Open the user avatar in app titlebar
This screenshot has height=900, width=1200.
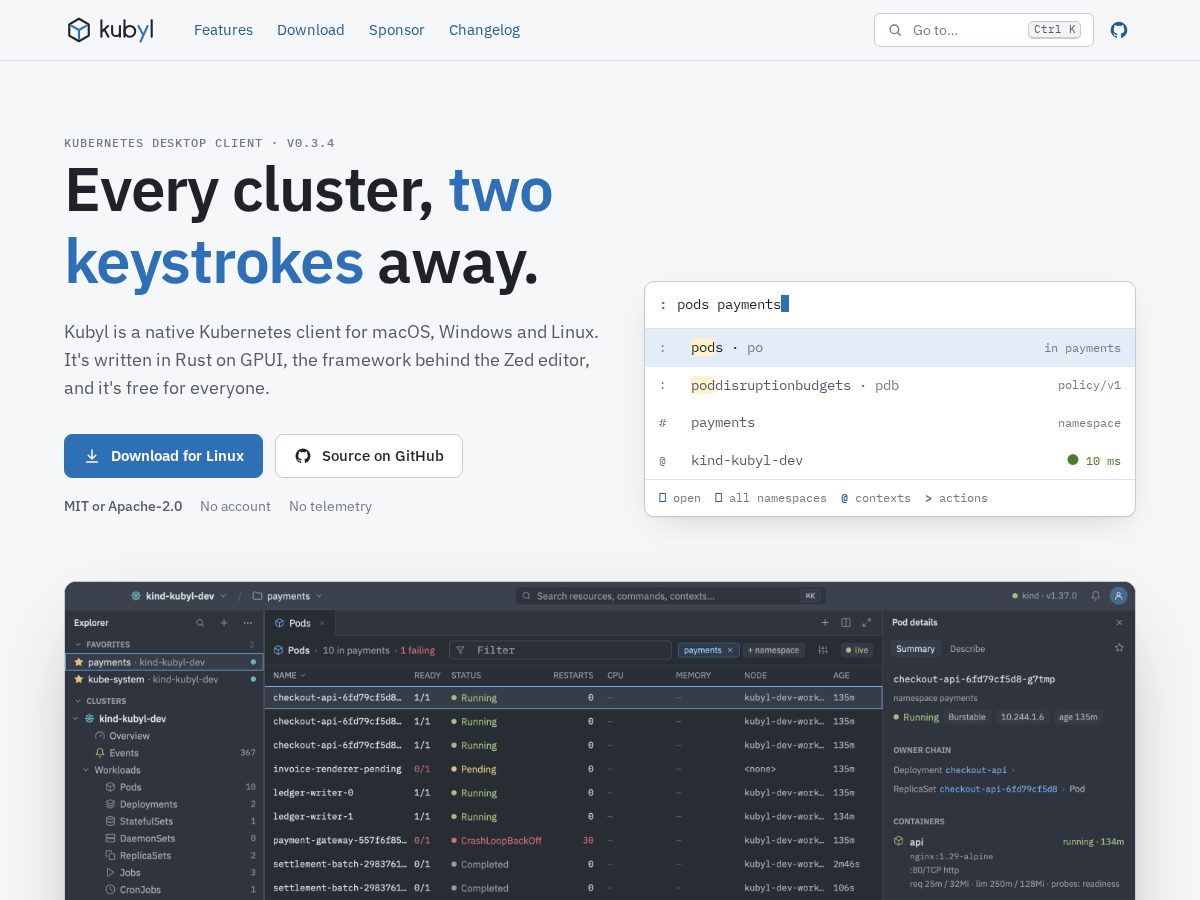click(1119, 596)
